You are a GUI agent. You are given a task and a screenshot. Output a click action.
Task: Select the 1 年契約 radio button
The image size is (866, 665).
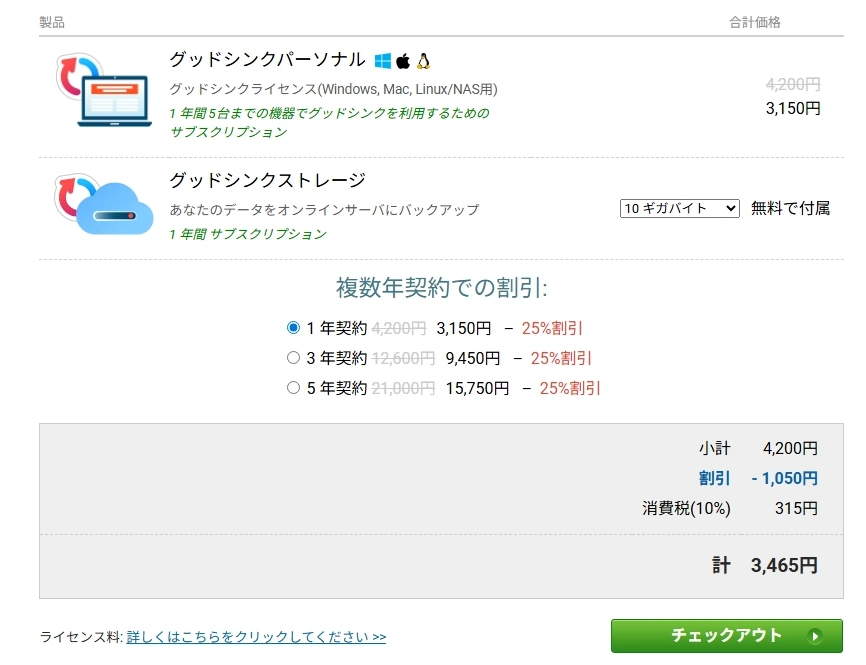click(293, 327)
